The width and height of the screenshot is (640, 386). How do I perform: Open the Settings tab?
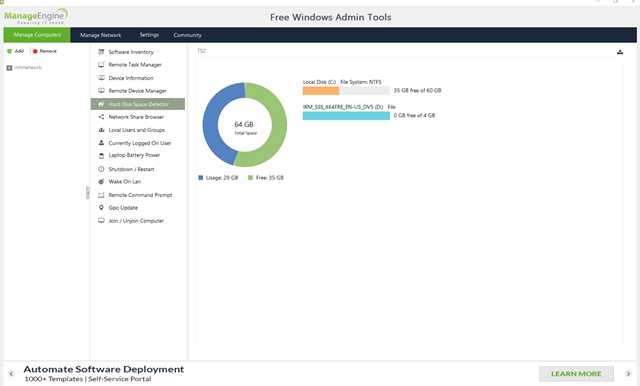(x=149, y=35)
